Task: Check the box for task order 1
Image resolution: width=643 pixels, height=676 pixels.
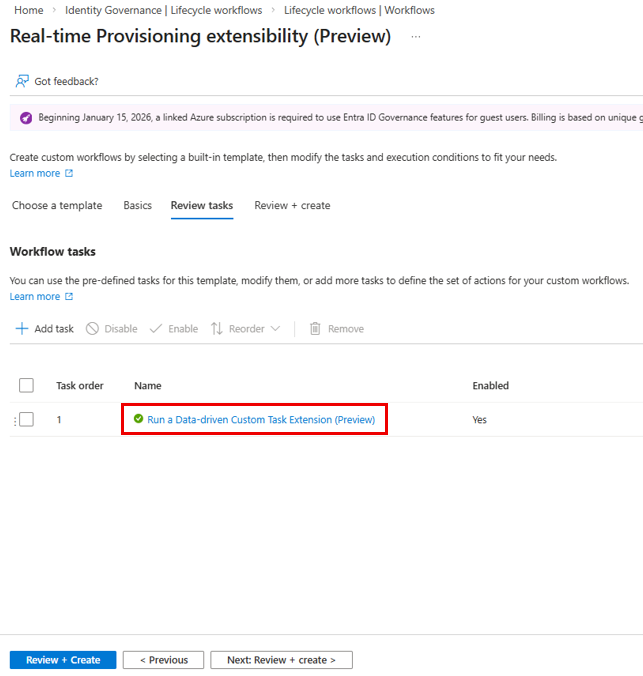Action: click(26, 419)
